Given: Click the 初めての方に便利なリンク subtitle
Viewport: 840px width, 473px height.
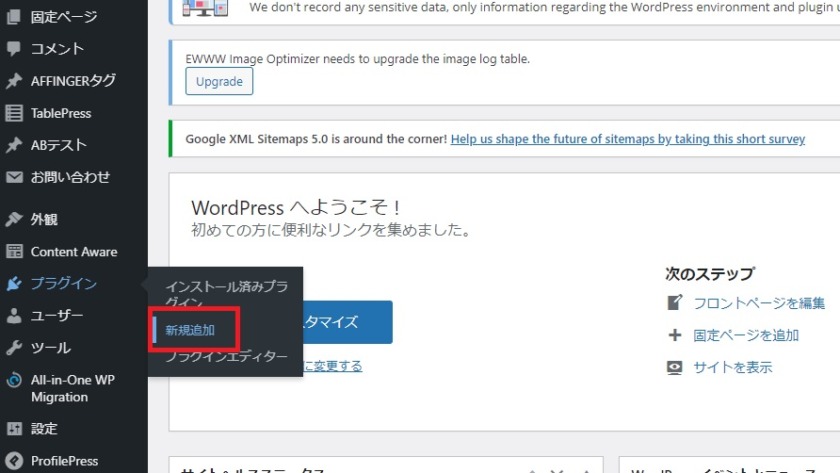Looking at the screenshot, I should click(331, 230).
